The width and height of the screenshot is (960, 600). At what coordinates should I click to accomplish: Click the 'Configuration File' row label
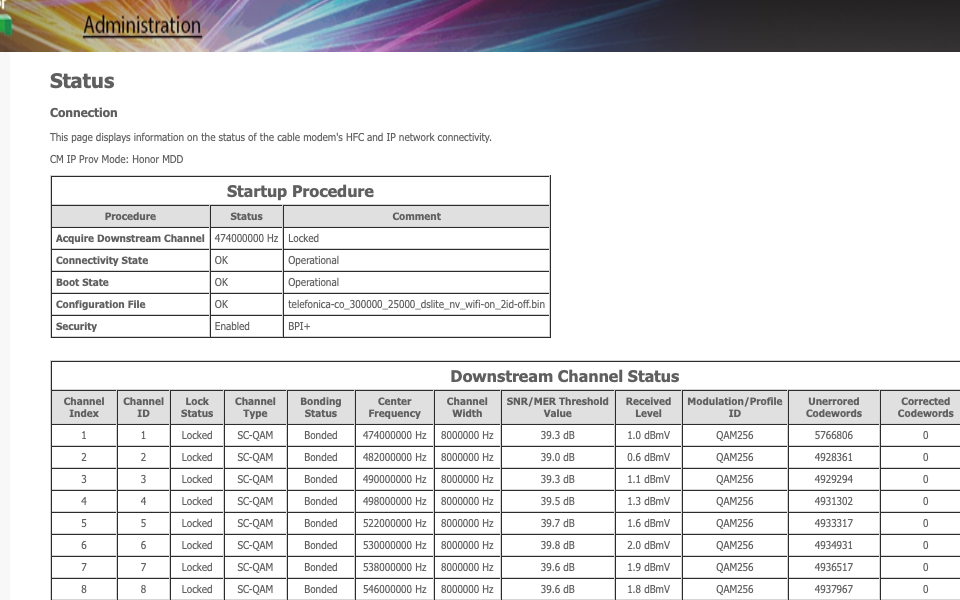point(100,304)
